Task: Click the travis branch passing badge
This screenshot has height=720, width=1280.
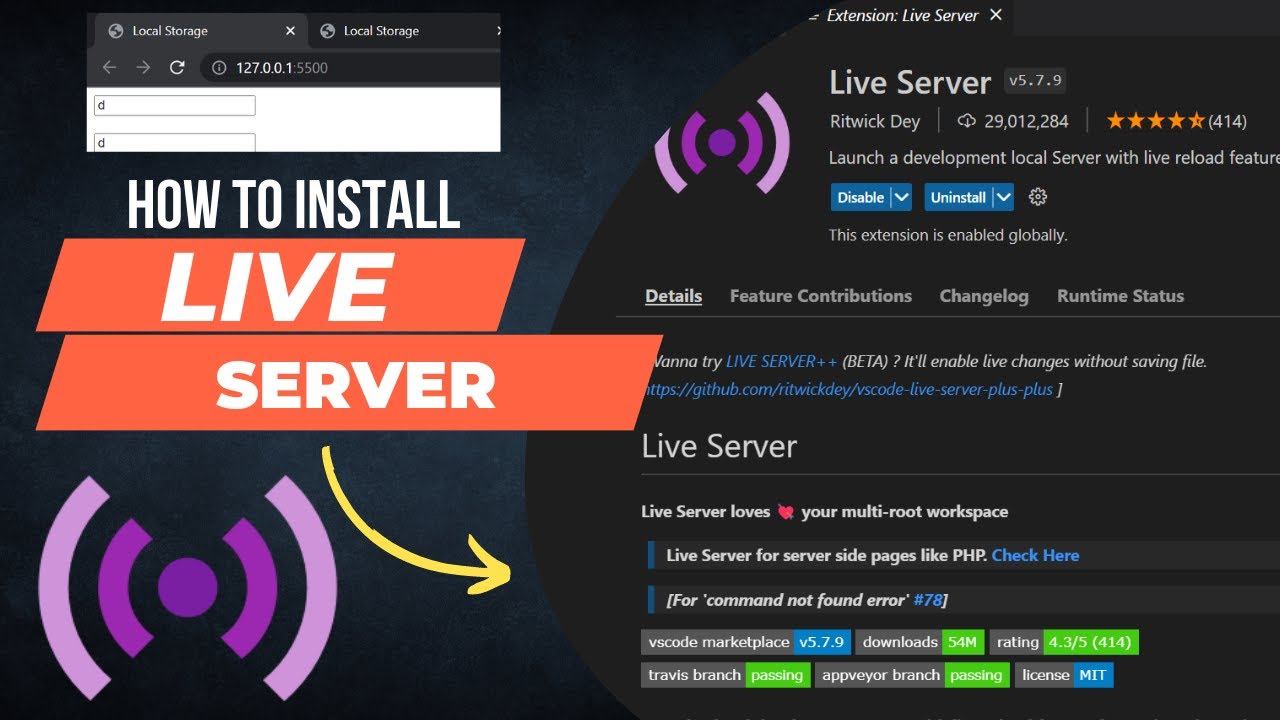Action: coord(726,675)
